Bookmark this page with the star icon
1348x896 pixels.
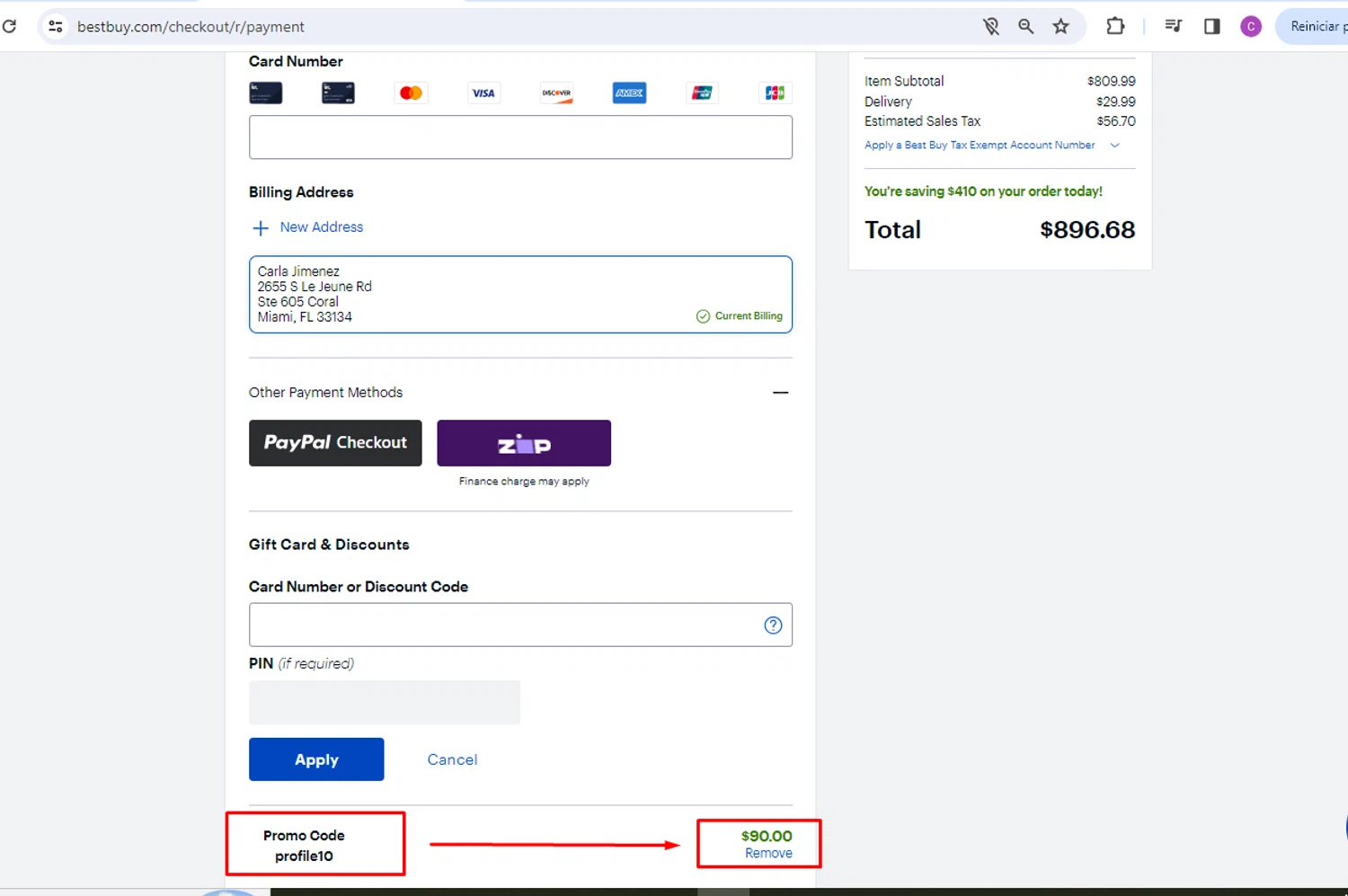pyautogui.click(x=1061, y=27)
